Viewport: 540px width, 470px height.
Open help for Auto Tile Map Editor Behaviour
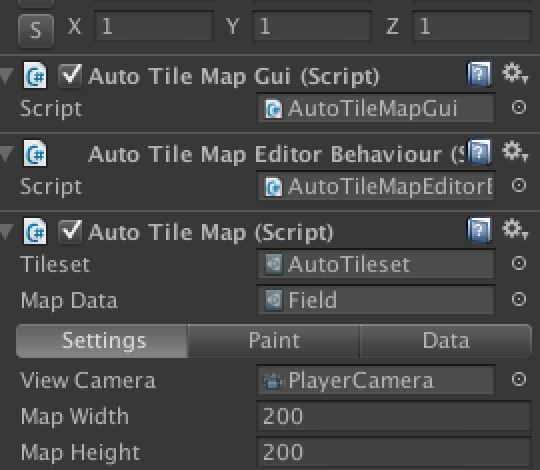479,152
